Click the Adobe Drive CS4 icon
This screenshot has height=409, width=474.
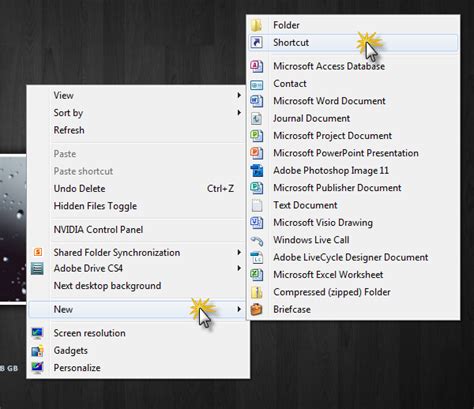(x=37, y=268)
